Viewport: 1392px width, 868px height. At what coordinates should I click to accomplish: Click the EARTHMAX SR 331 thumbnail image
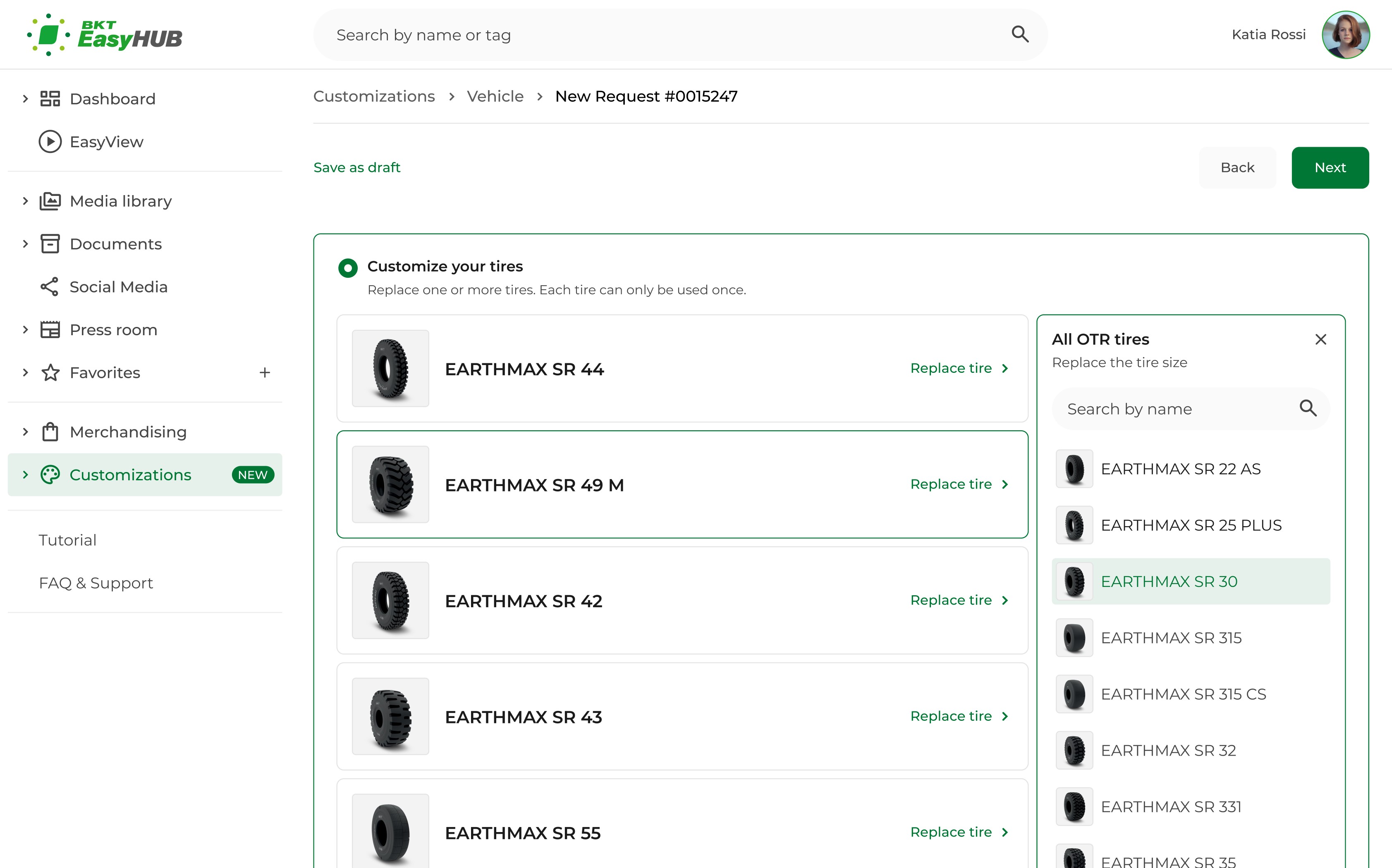[1074, 806]
